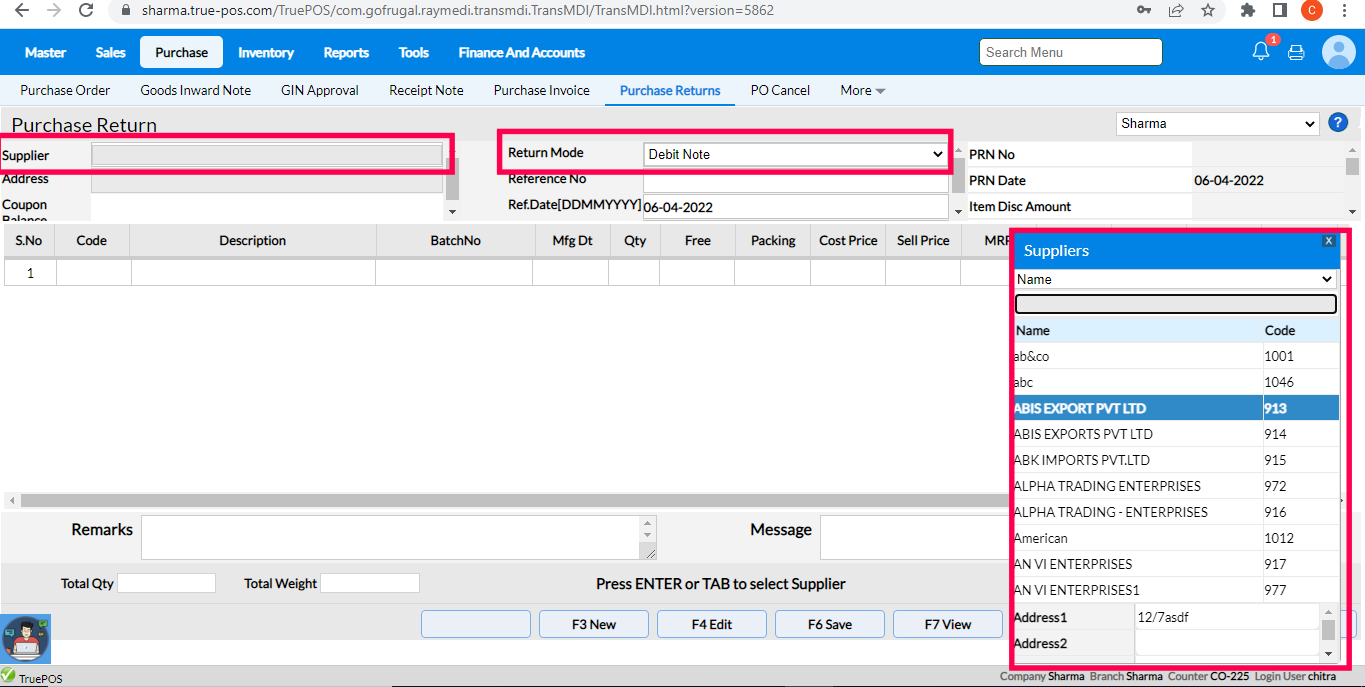Open Return Mode Debit Note dropdown
Image resolution: width=1365 pixels, height=687 pixels.
point(795,154)
